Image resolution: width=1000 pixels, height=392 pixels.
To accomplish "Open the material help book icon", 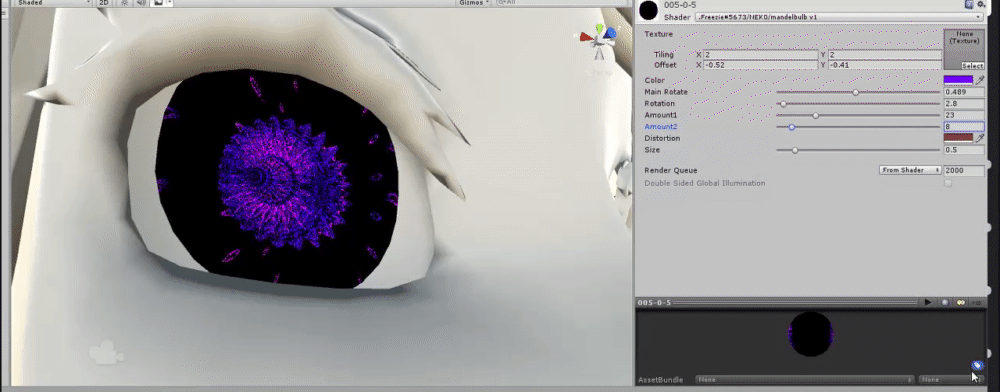I will click(969, 4).
